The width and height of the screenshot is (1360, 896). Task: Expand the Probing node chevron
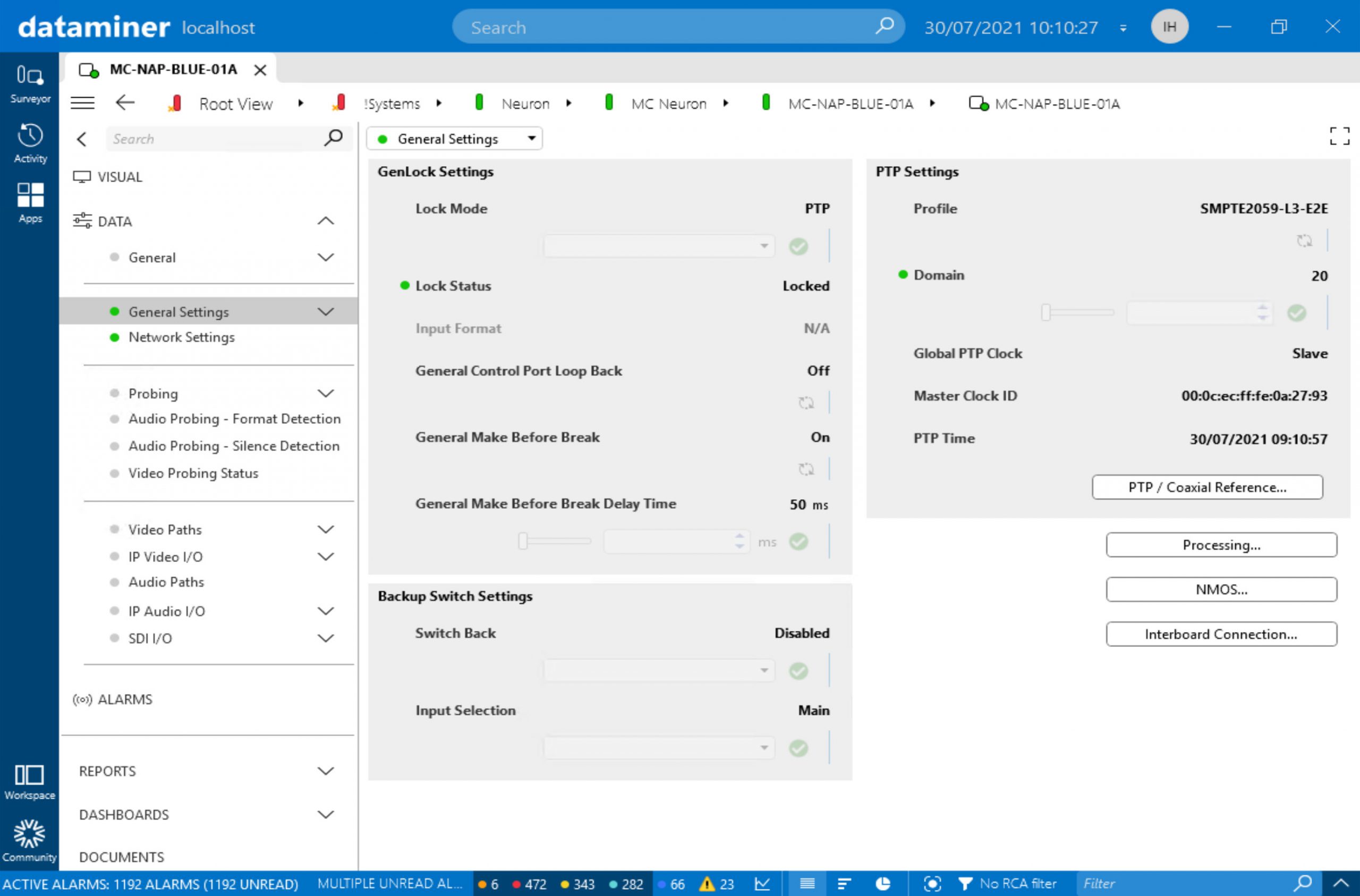tap(325, 393)
